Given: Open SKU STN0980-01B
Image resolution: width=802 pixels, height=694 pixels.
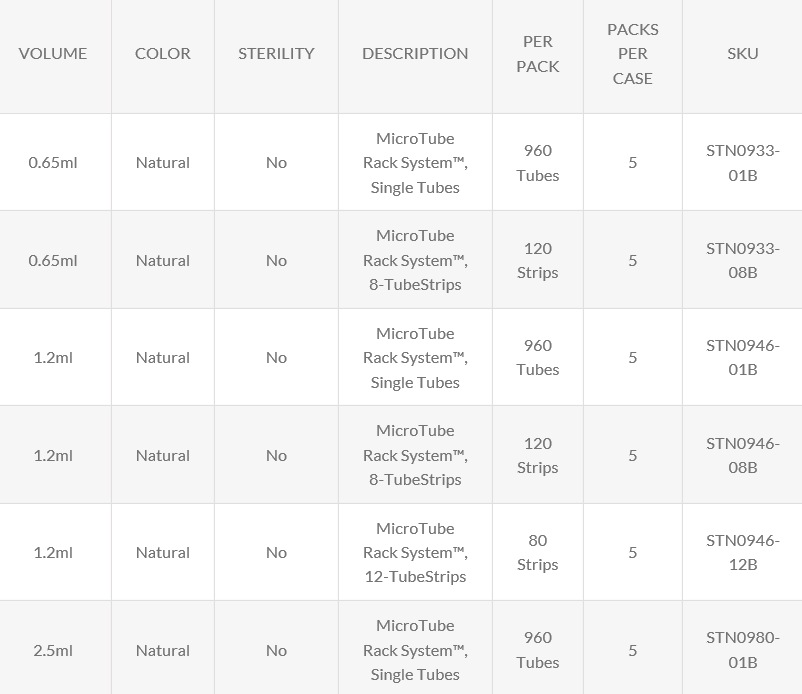Looking at the screenshot, I should (x=742, y=650).
